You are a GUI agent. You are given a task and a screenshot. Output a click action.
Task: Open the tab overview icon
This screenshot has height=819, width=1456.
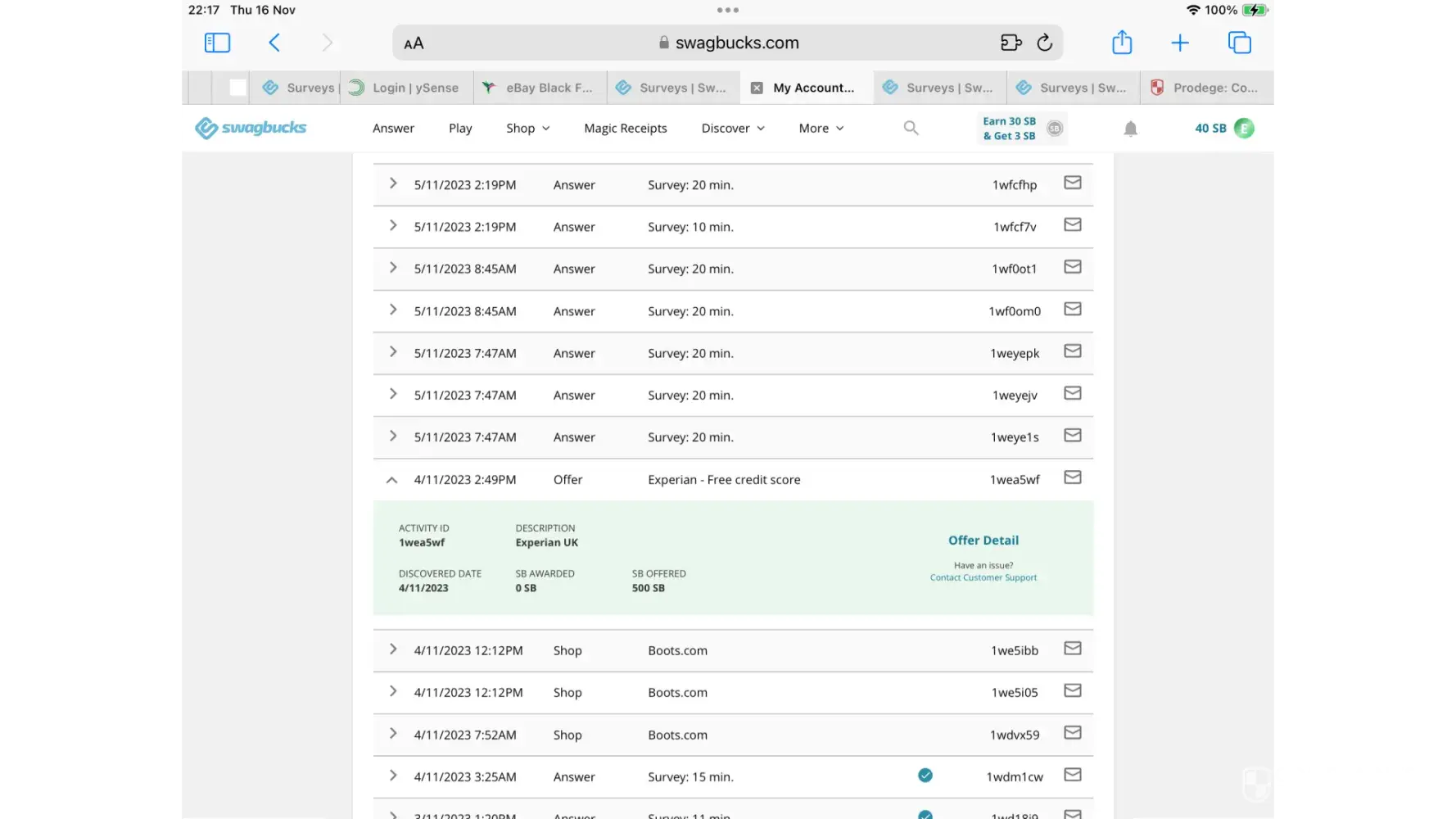point(1239,43)
